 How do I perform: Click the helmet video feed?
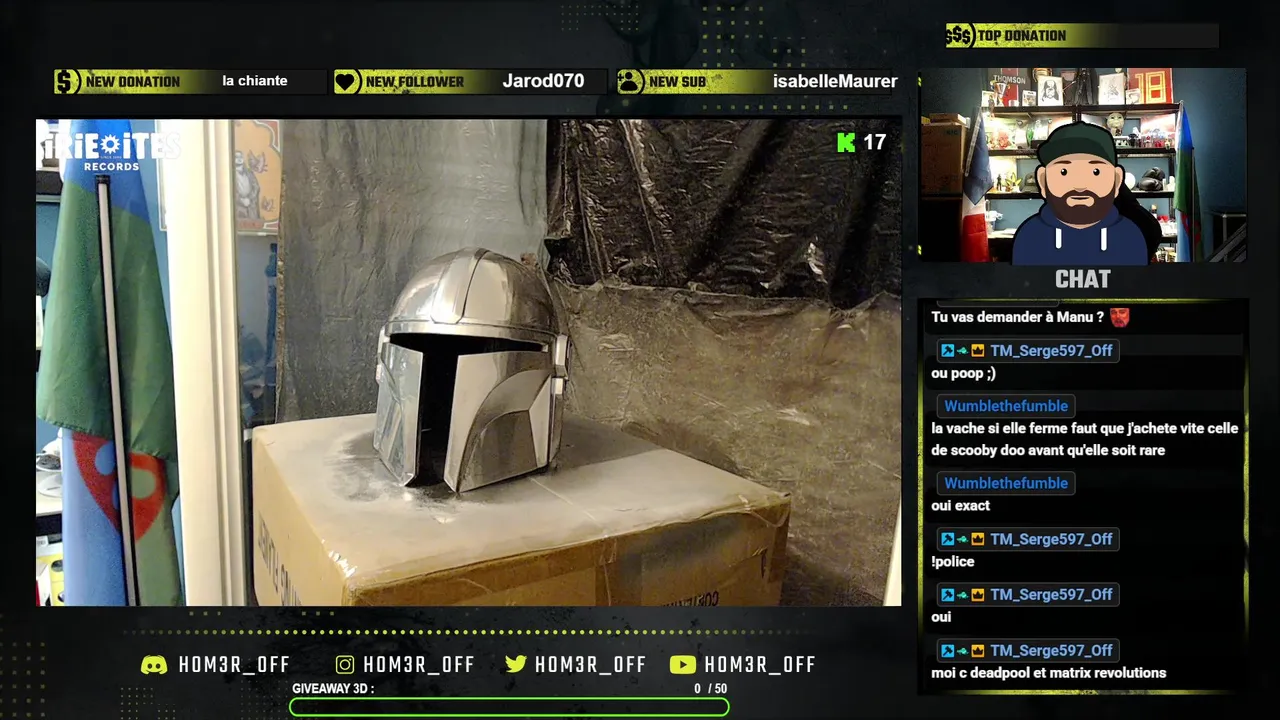(x=469, y=362)
